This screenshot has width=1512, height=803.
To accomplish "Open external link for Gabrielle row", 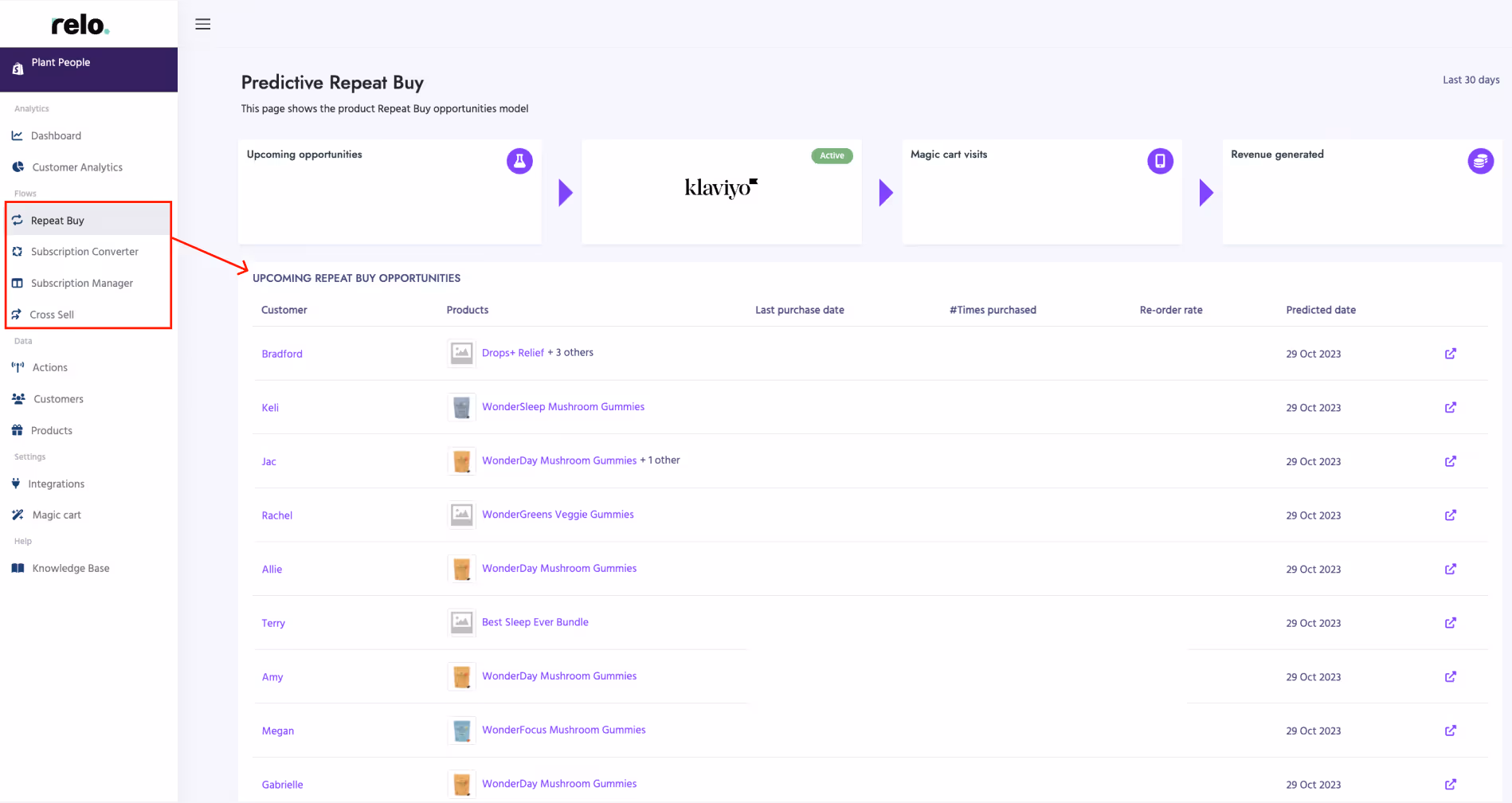I will 1451,785.
